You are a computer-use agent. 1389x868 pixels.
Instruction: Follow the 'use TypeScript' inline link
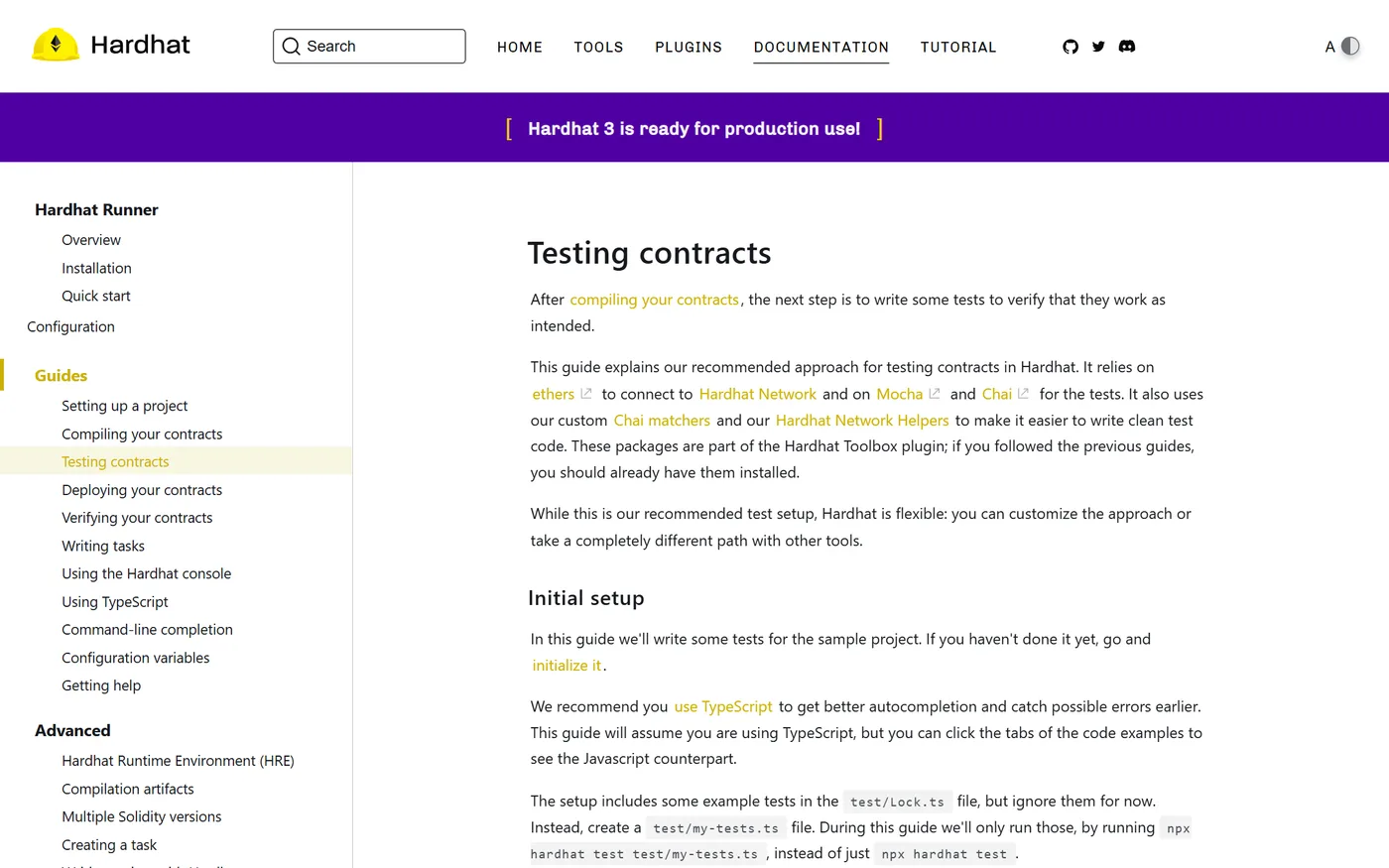tap(723, 706)
